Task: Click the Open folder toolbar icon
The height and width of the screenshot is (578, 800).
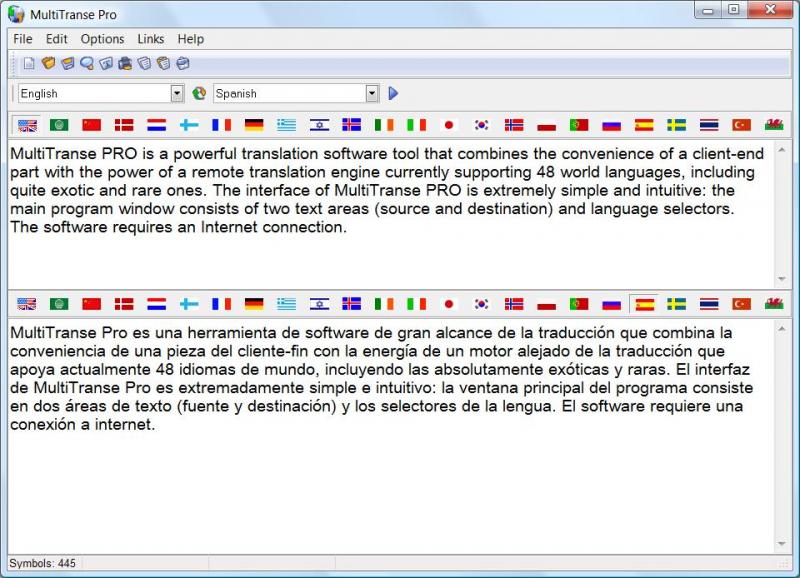Action: point(48,63)
